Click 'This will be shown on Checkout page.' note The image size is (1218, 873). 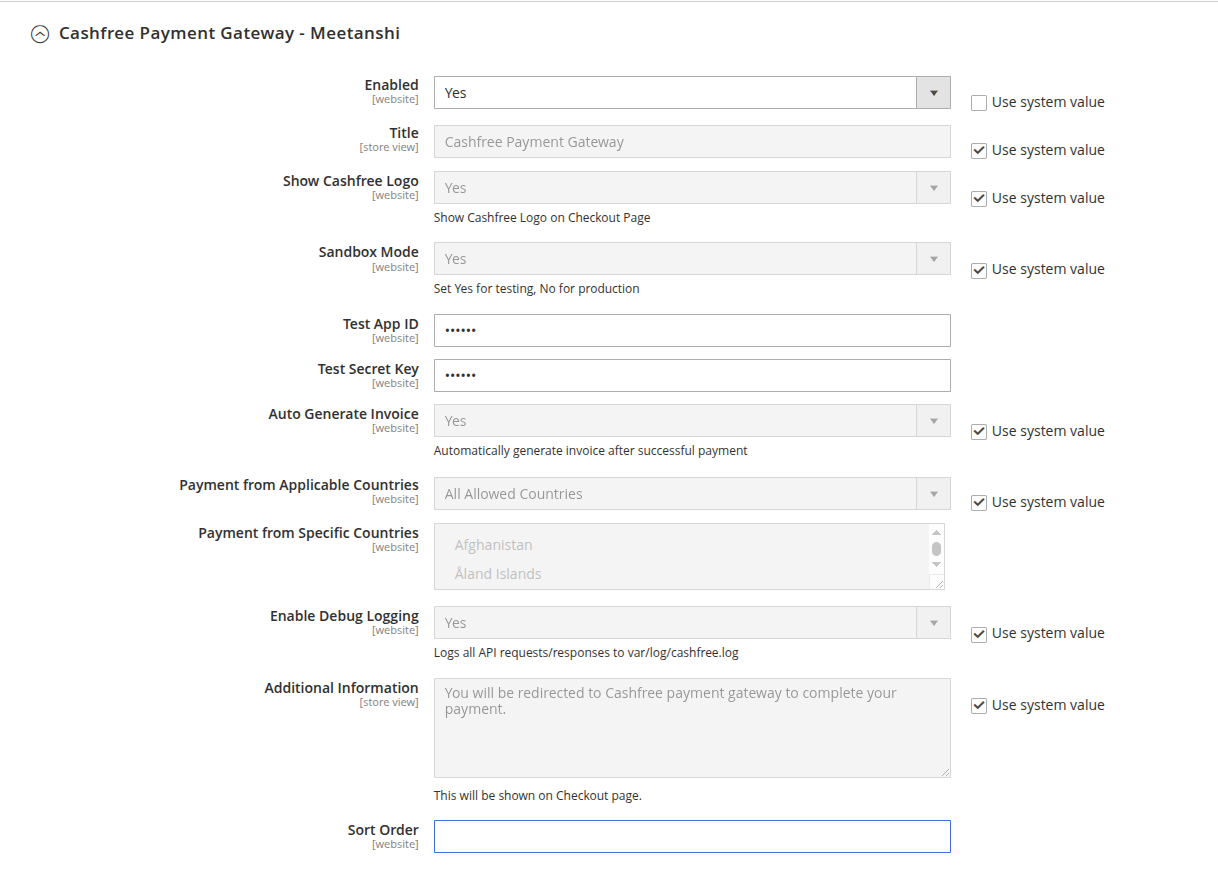(x=538, y=796)
